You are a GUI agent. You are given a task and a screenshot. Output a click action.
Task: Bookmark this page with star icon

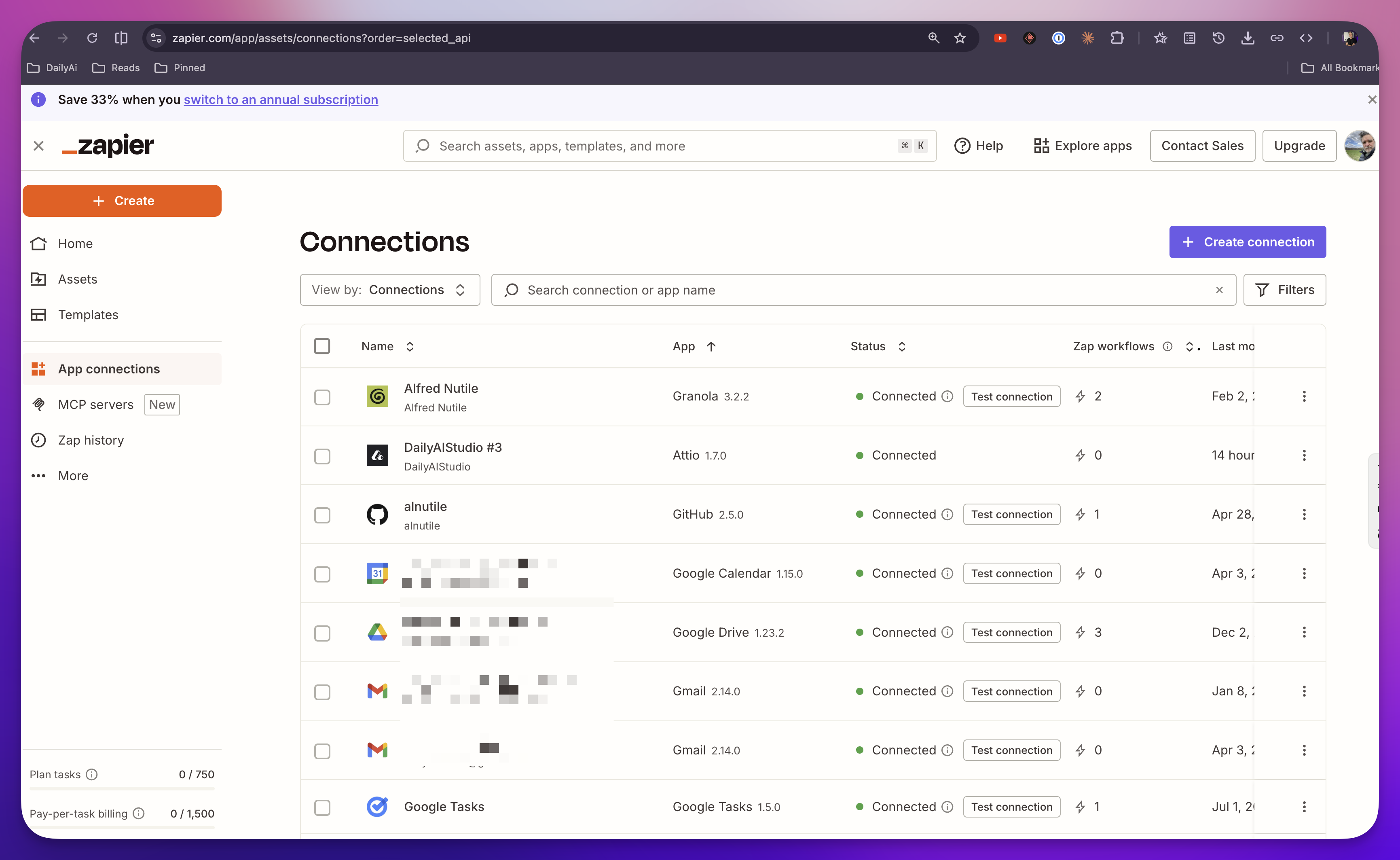point(960,38)
